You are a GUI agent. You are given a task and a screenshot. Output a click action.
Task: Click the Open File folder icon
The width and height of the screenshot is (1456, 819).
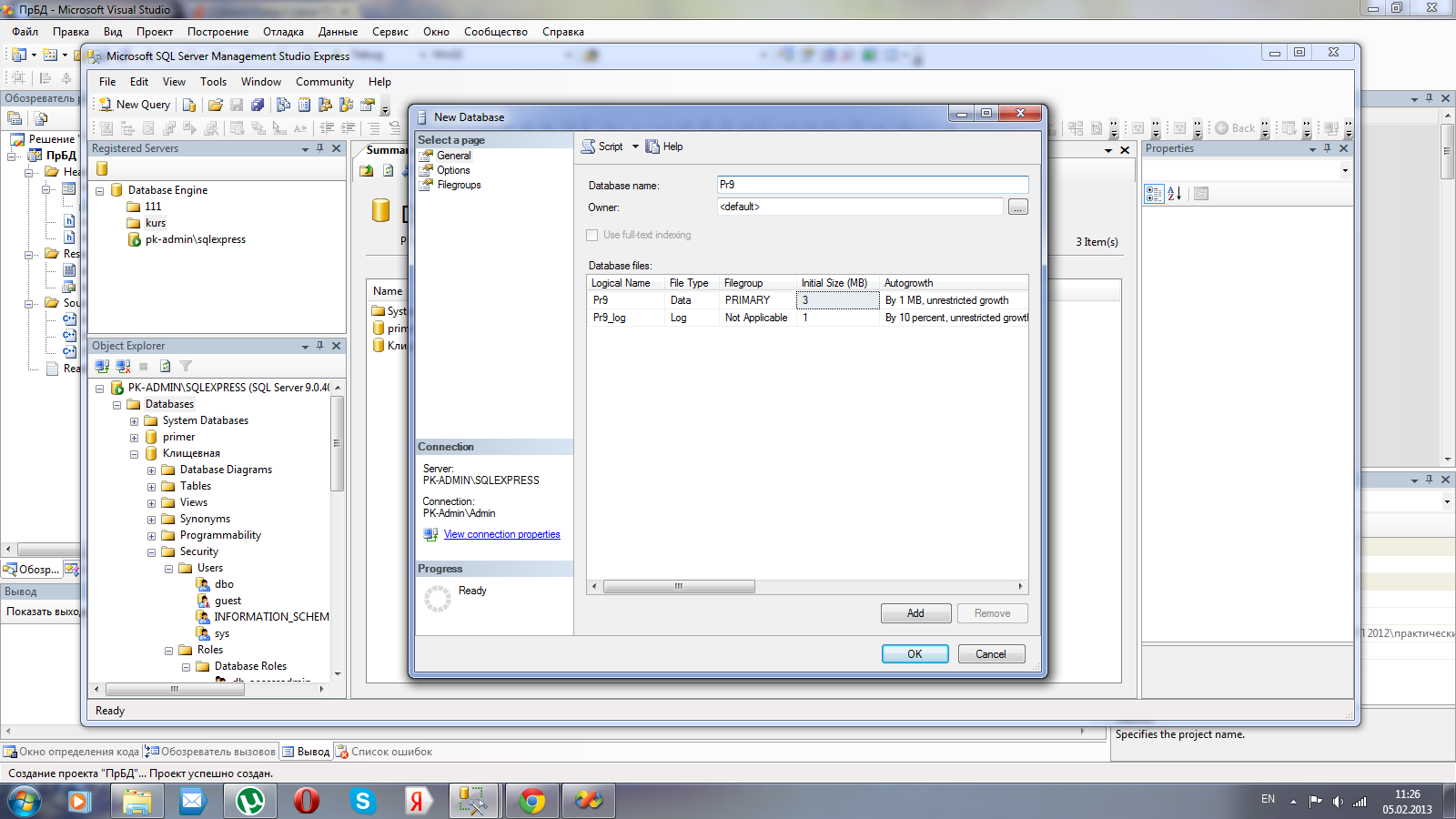point(215,105)
